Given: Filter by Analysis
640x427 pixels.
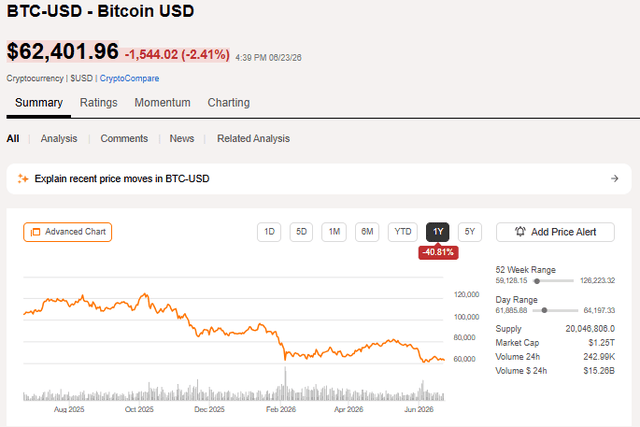Looking at the screenshot, I should point(59,139).
